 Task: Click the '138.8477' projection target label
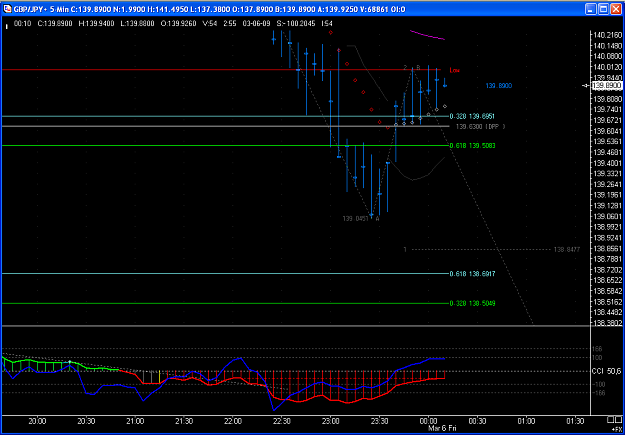tap(567, 250)
